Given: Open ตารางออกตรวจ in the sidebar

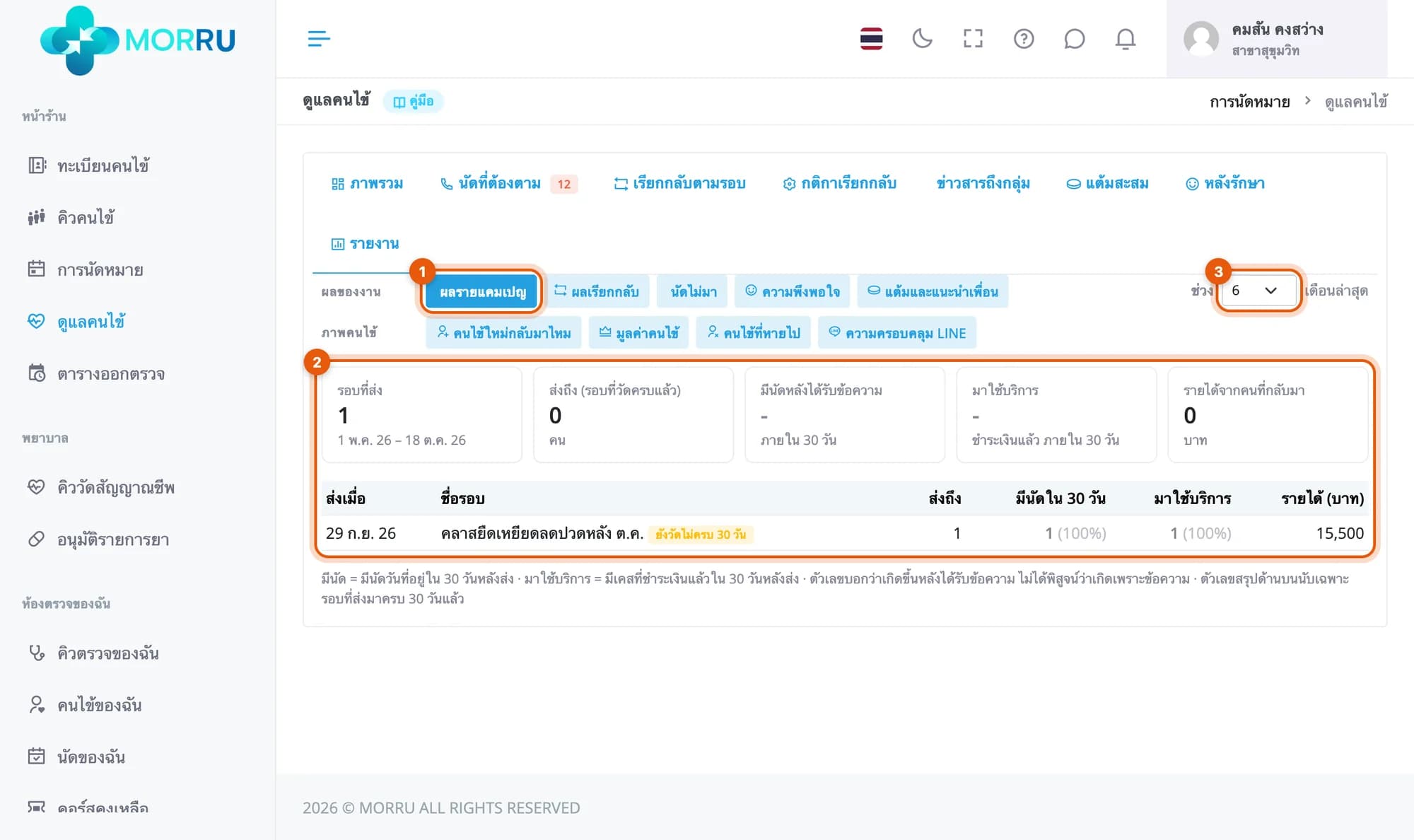Looking at the screenshot, I should point(96,373).
